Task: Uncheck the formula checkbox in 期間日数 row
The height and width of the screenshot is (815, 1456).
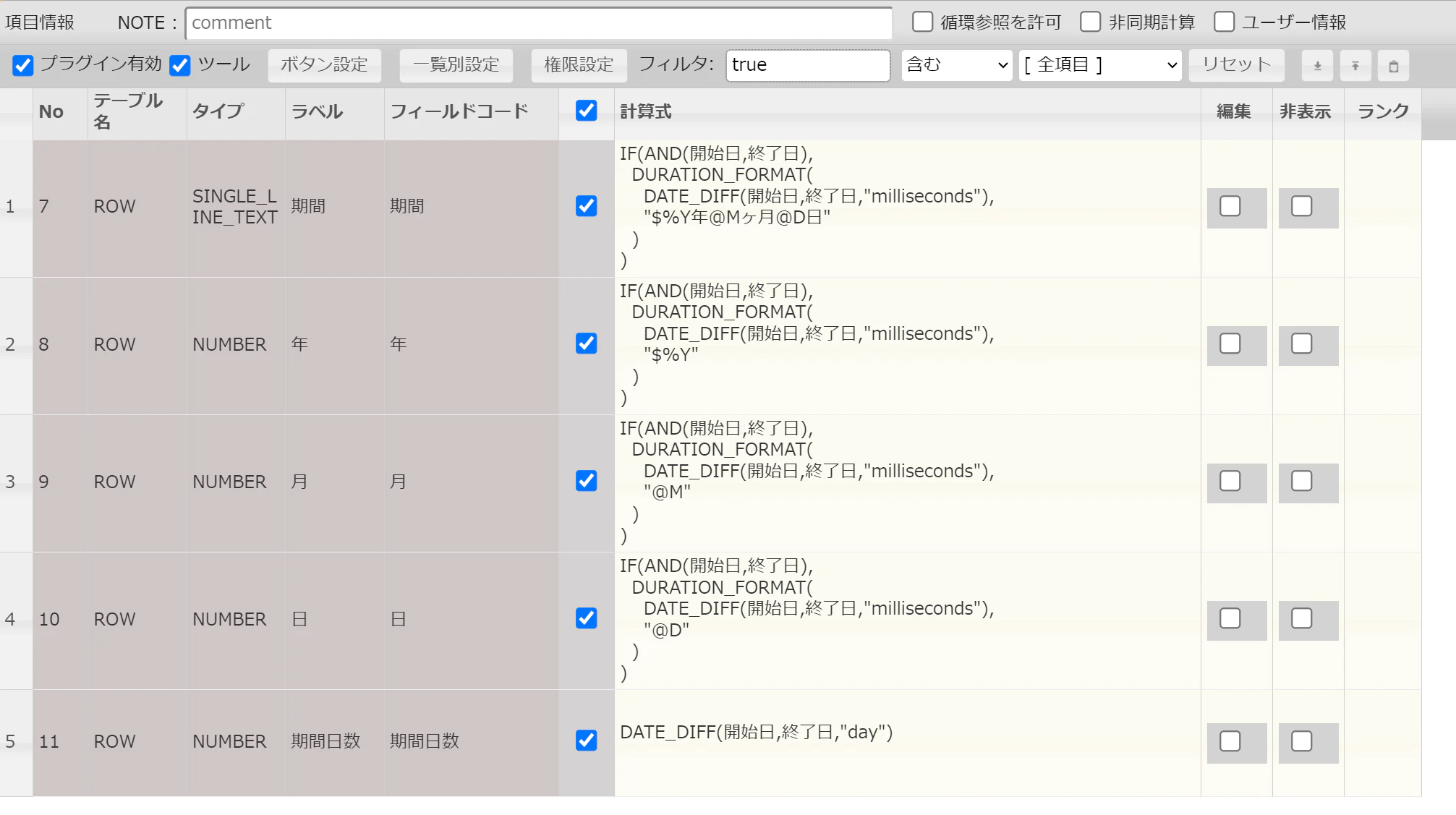Action: tap(587, 741)
